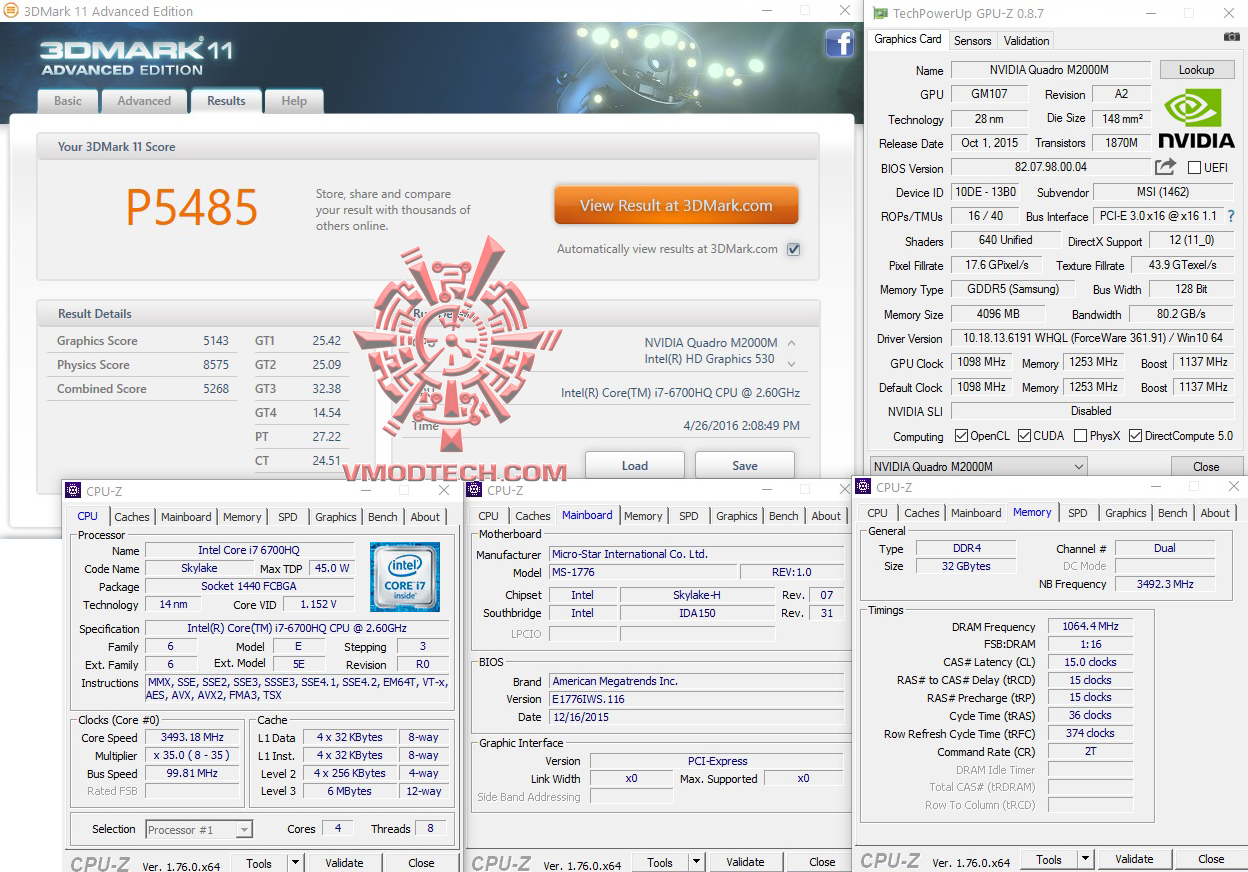Open About tab in CPU-Z Memory window
Viewport: 1248px width, 872px height.
pyautogui.click(x=1215, y=513)
